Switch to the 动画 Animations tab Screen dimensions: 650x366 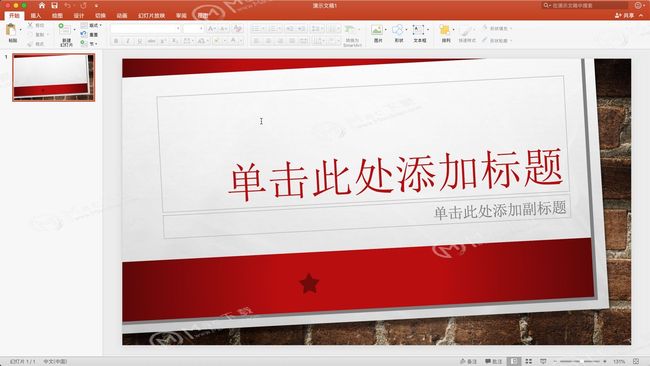(122, 15)
